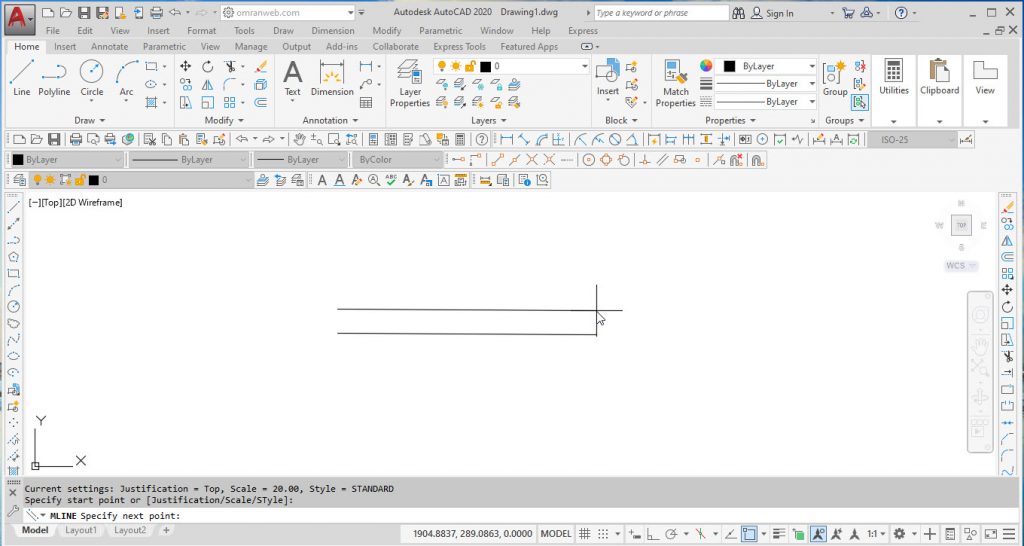Expand the ISO-25 dimension style dropdown

[910, 139]
